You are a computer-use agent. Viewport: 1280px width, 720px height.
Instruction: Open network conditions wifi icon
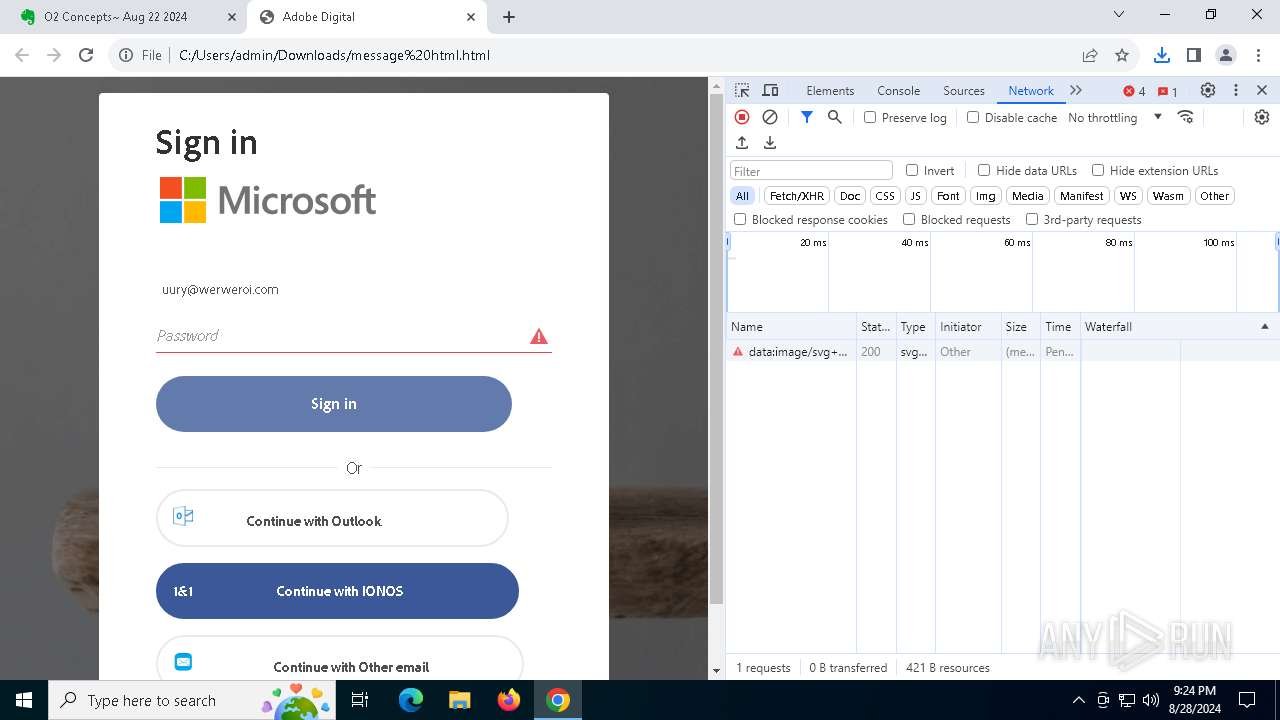pos(1186,117)
